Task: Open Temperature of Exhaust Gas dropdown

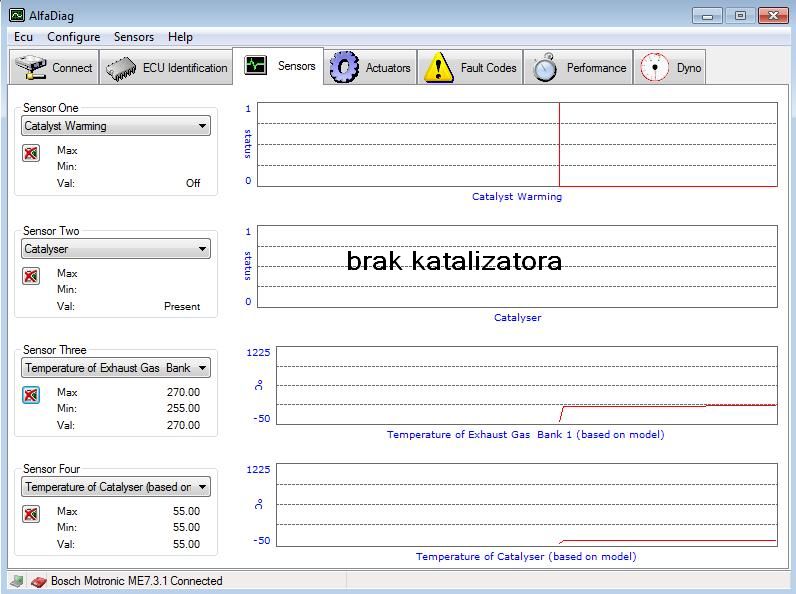Action: (202, 368)
